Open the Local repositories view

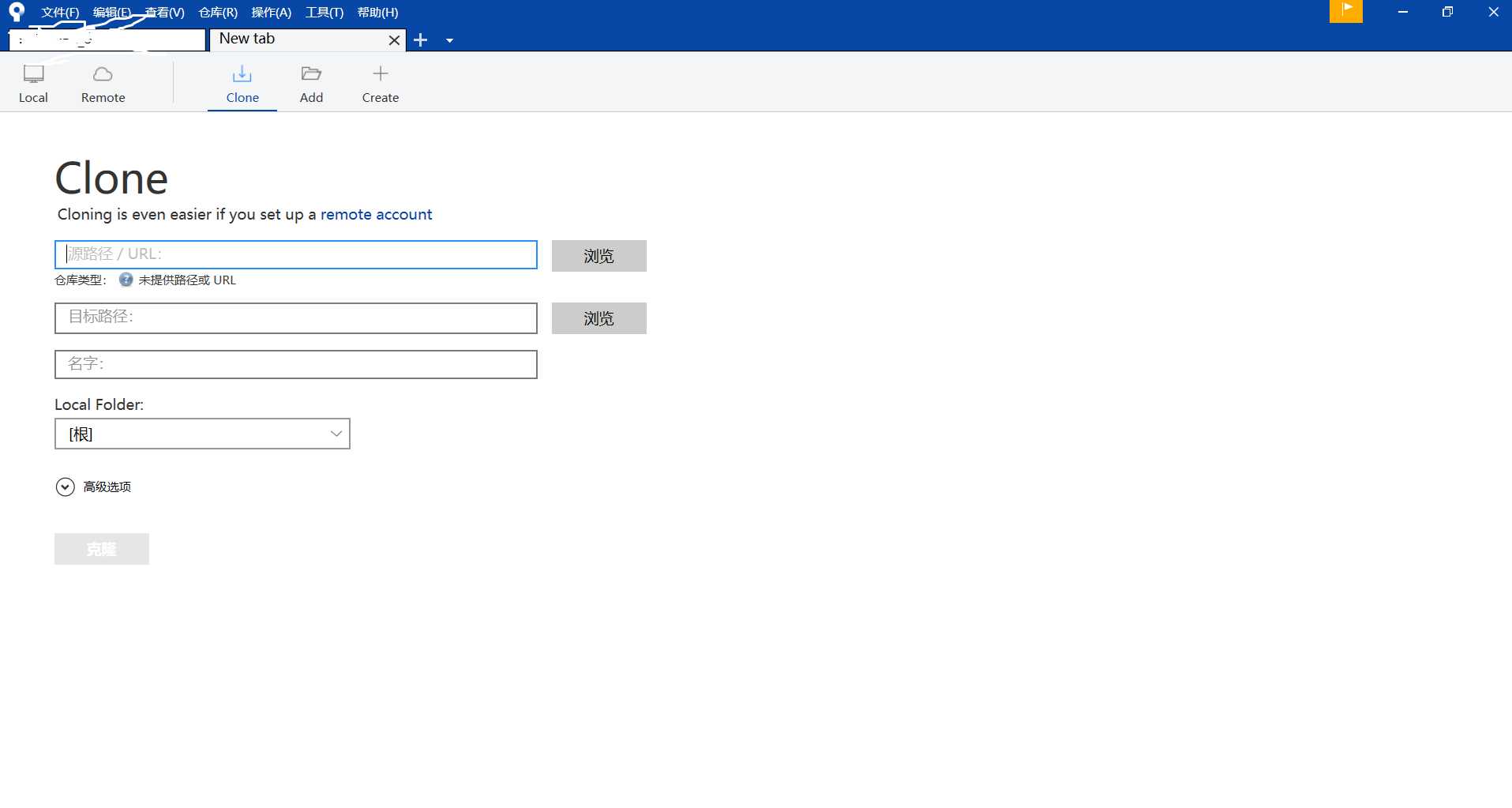point(33,84)
